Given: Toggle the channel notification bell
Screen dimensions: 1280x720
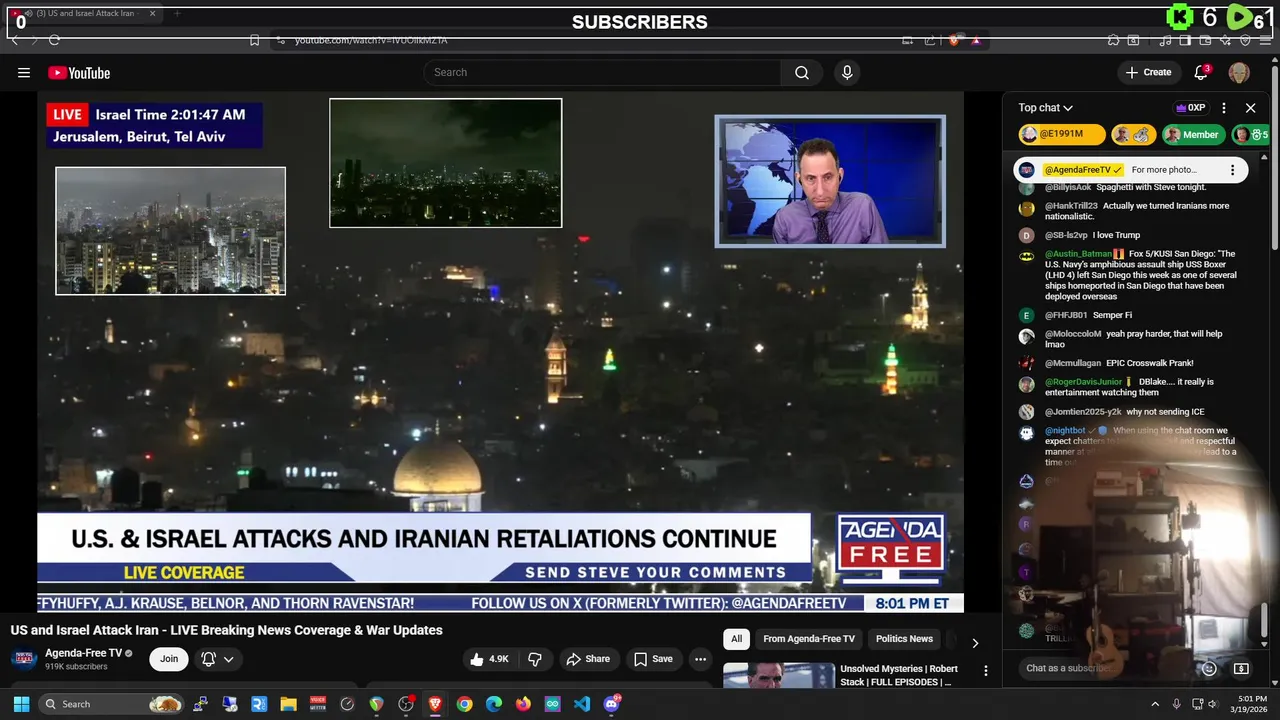Looking at the screenshot, I should pos(208,659).
